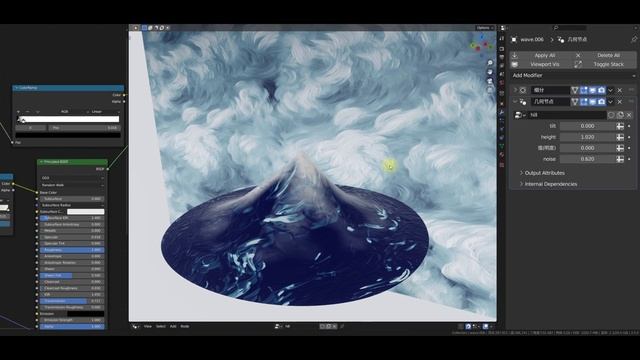Click the height value field

pos(587,137)
